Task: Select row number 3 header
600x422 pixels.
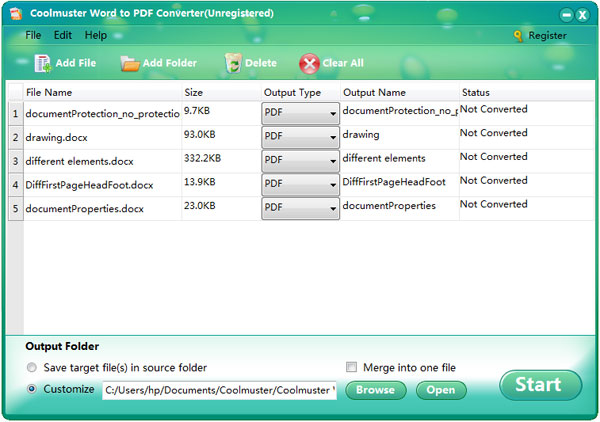Action: [16, 161]
